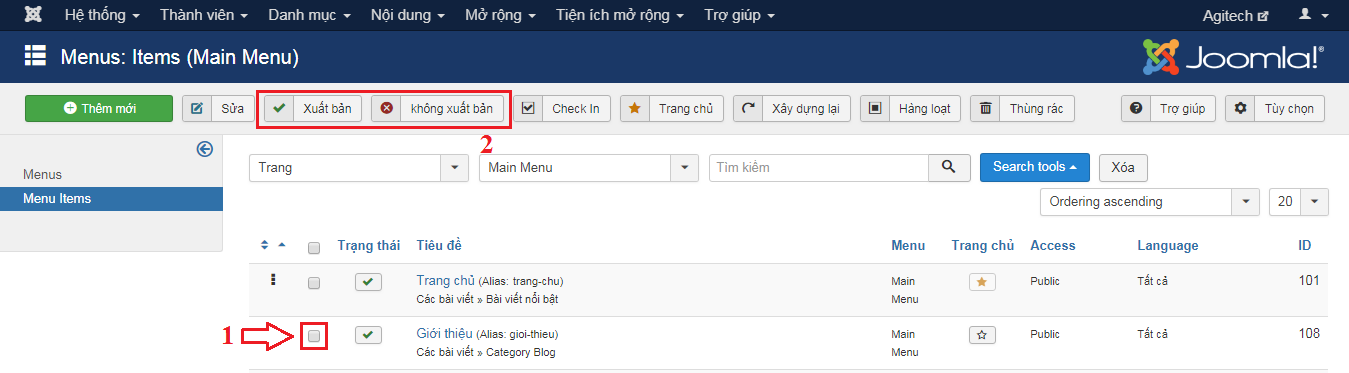
Task: Open the Trang chủ menu item title
Action: pos(445,280)
